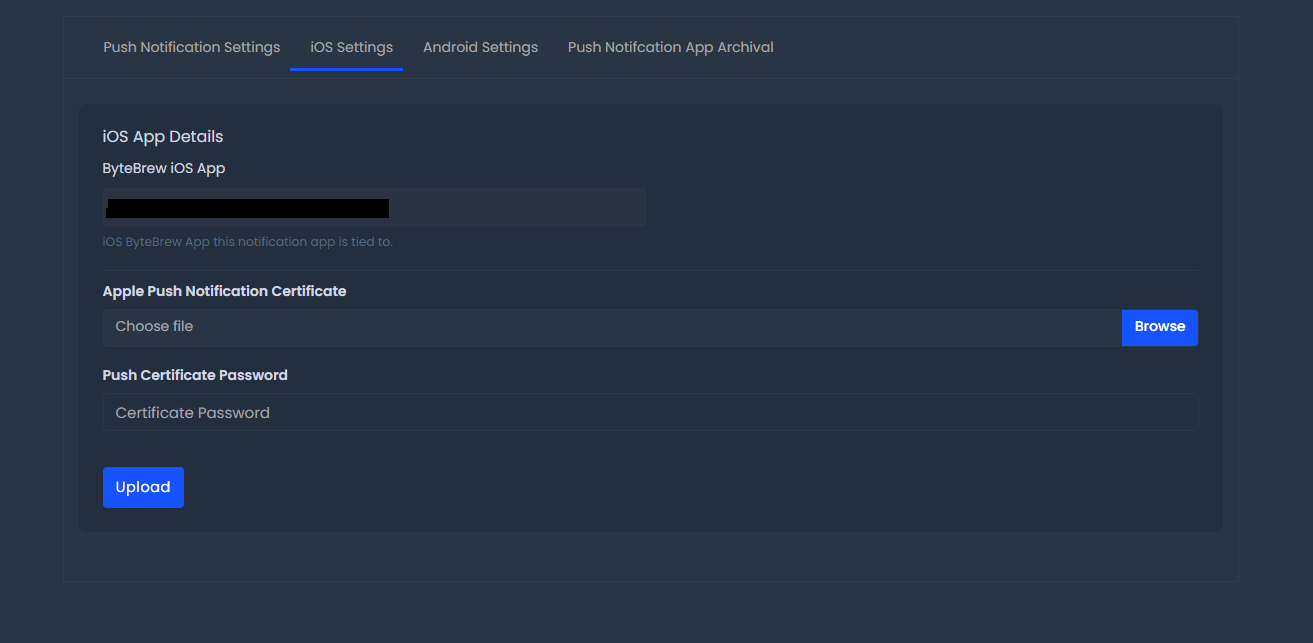Click the Choose file field

point(612,327)
